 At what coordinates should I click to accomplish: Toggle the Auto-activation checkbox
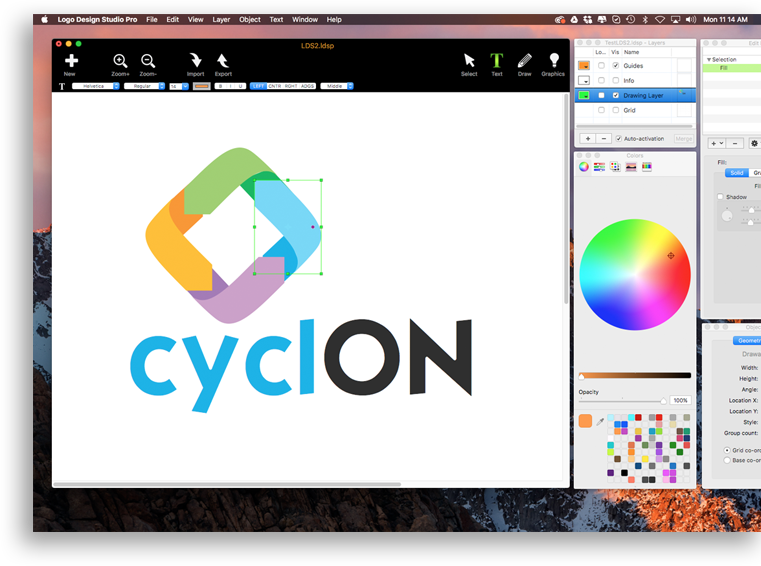coord(618,139)
